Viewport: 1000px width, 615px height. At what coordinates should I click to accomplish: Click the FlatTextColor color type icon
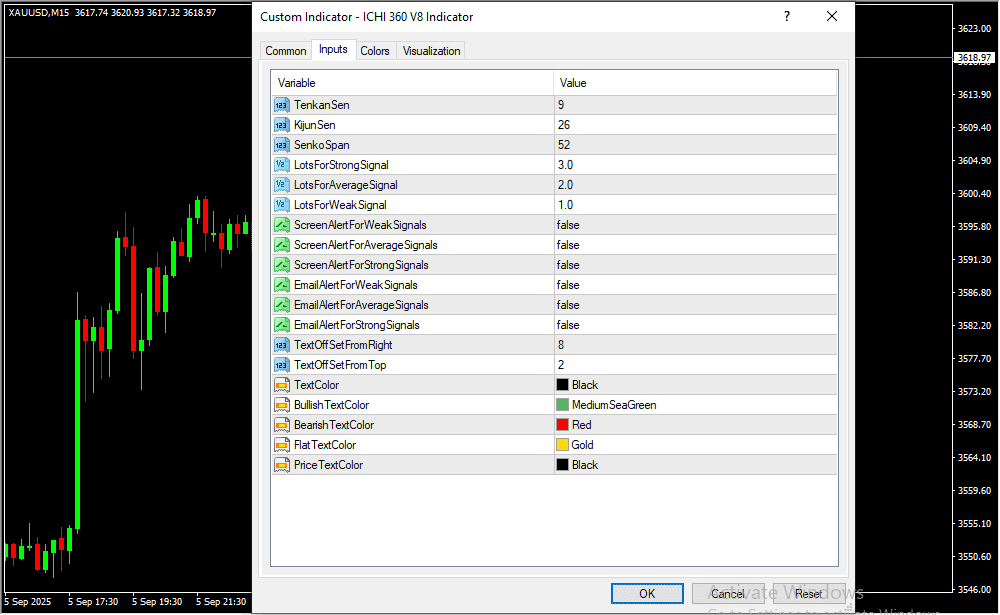coord(281,445)
